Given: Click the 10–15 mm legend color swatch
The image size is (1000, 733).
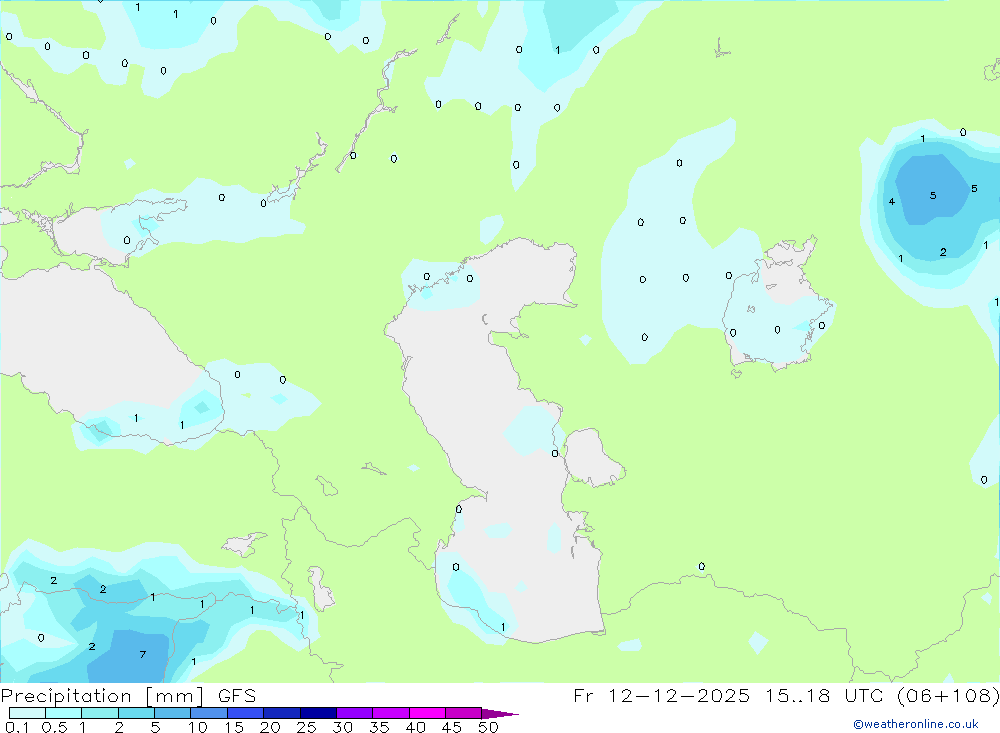Looking at the screenshot, I should click(209, 713).
